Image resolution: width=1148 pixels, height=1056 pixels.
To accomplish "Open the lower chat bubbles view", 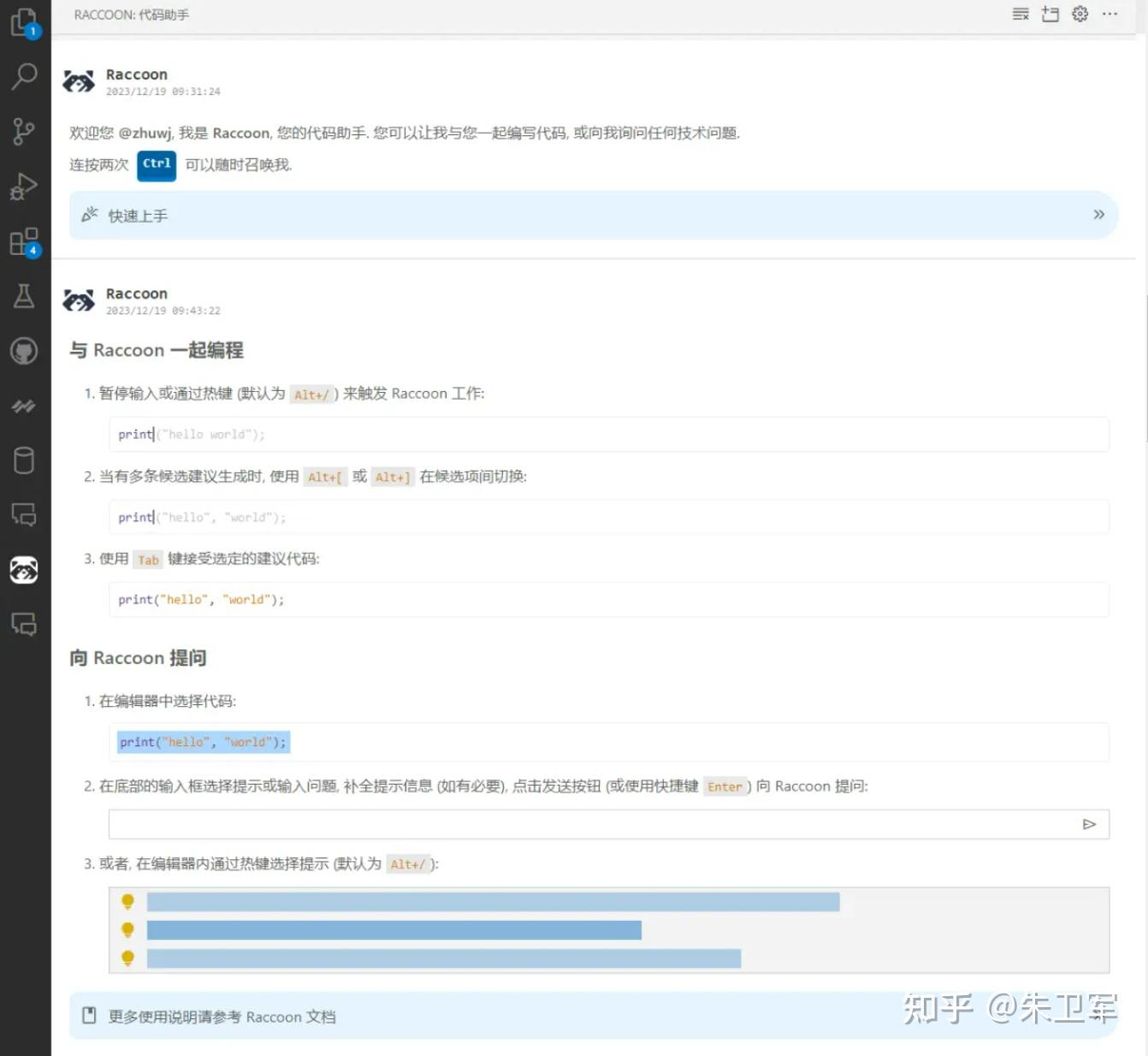I will coord(24,624).
